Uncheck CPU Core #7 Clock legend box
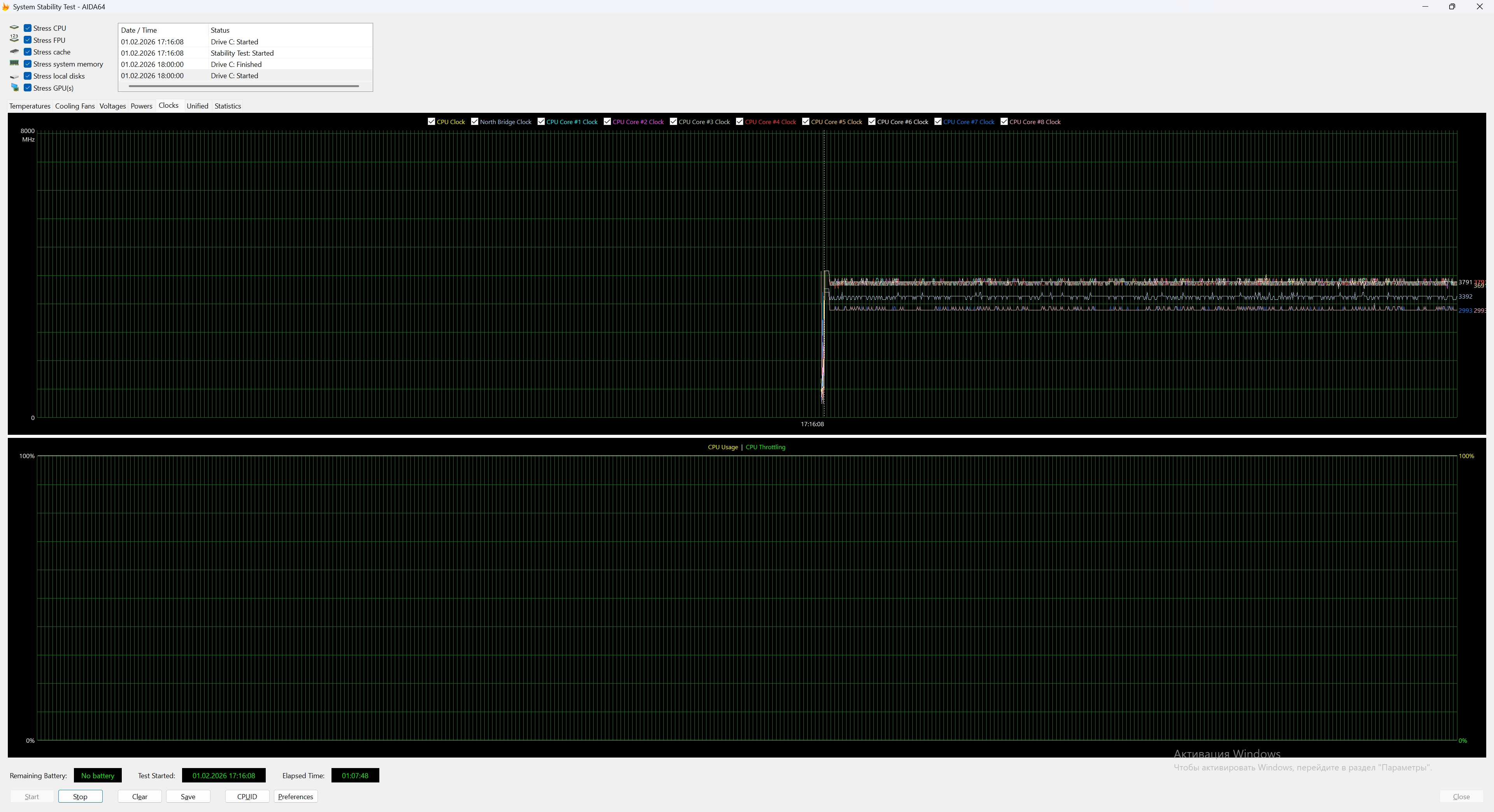The width and height of the screenshot is (1494, 812). coord(938,122)
